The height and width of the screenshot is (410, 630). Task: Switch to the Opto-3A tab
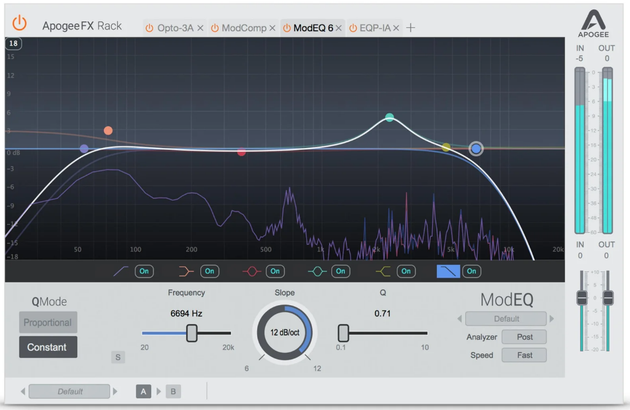pos(175,28)
